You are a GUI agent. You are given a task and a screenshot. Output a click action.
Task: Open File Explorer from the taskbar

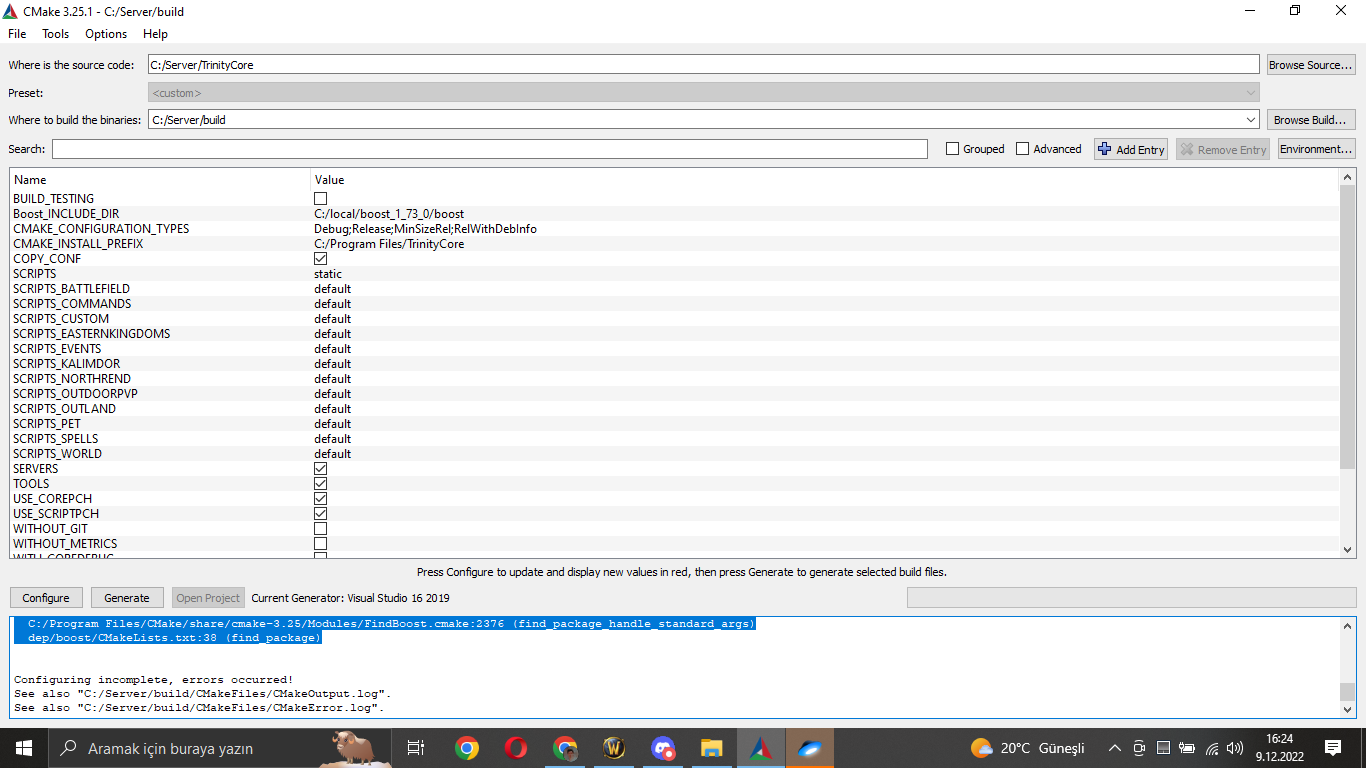click(x=711, y=748)
